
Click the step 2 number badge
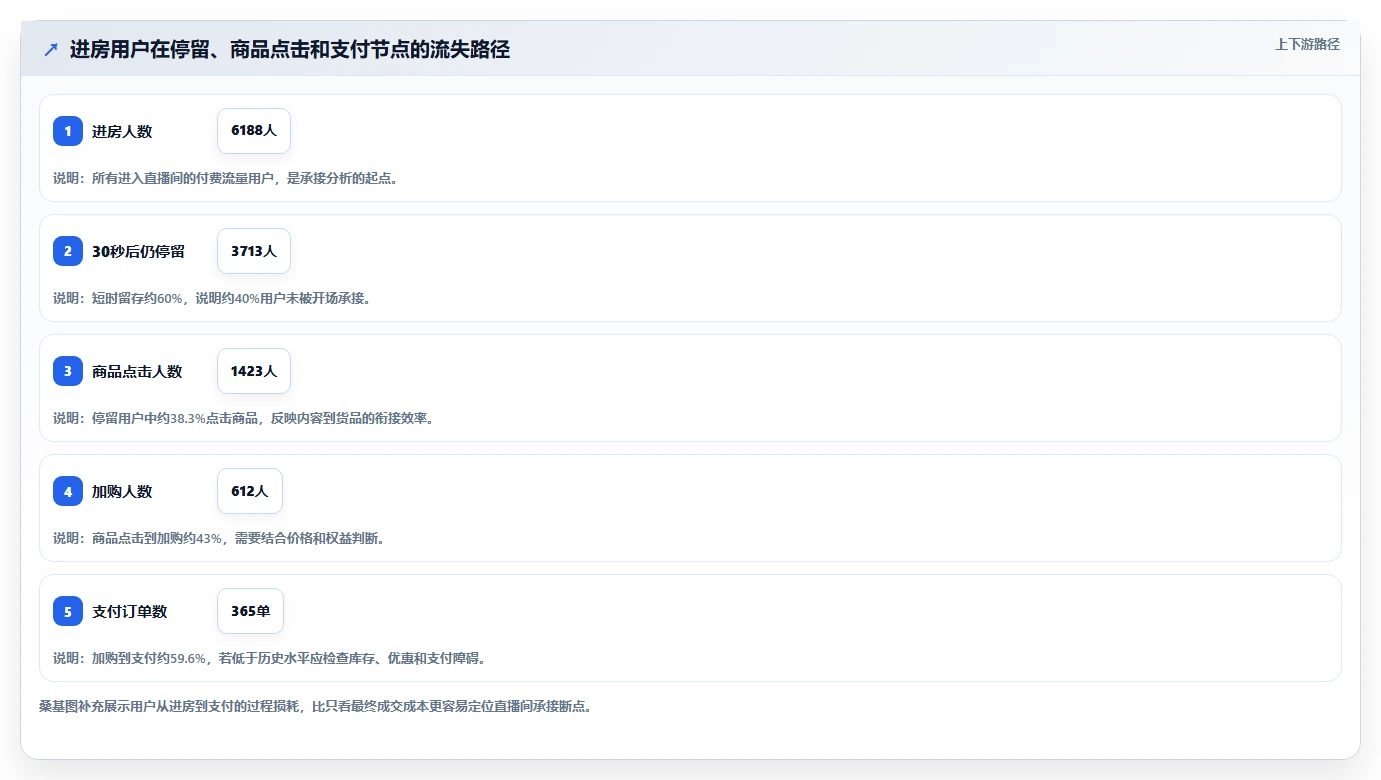68,251
